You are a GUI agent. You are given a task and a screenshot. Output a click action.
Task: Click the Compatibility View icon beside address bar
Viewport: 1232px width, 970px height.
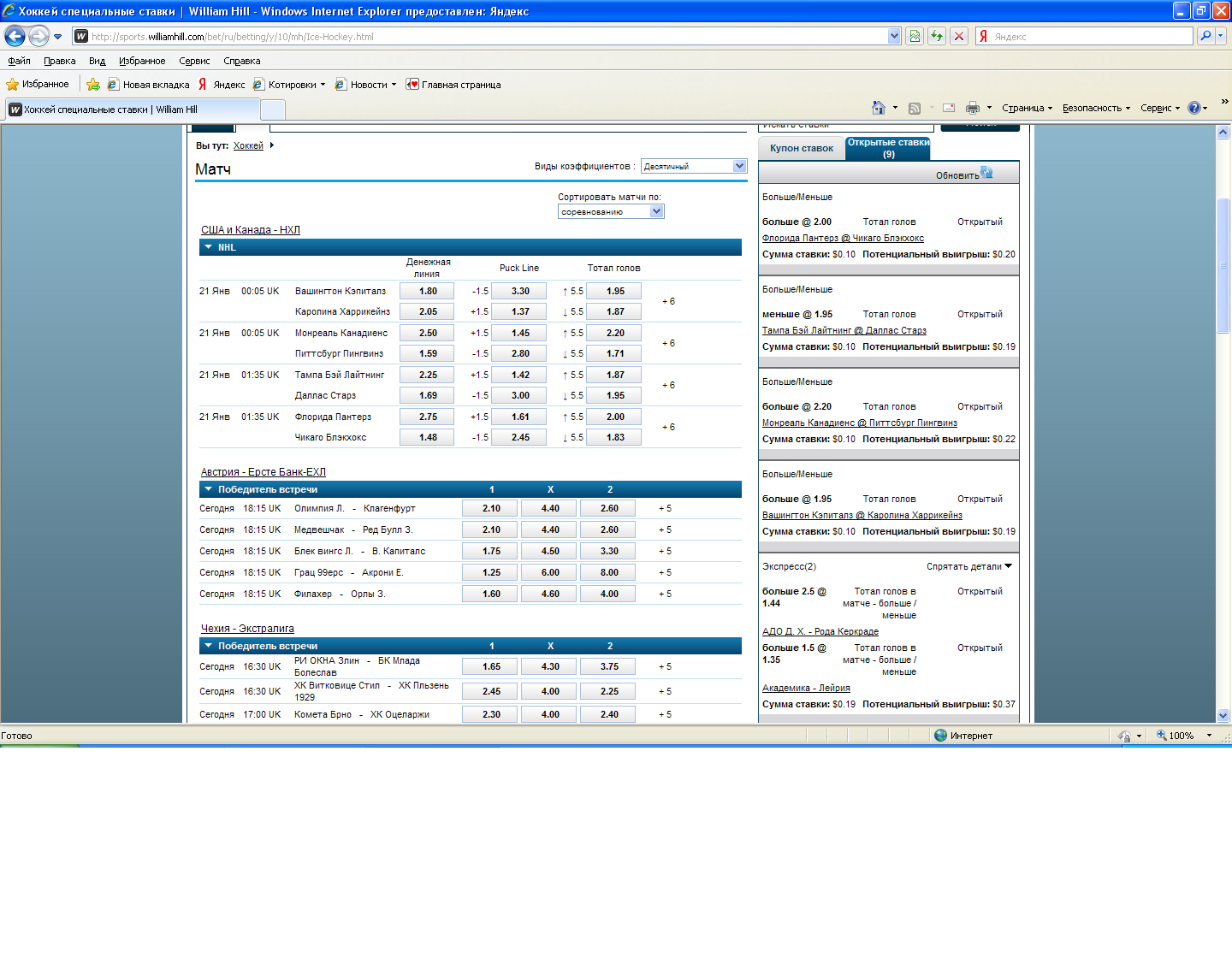[915, 36]
